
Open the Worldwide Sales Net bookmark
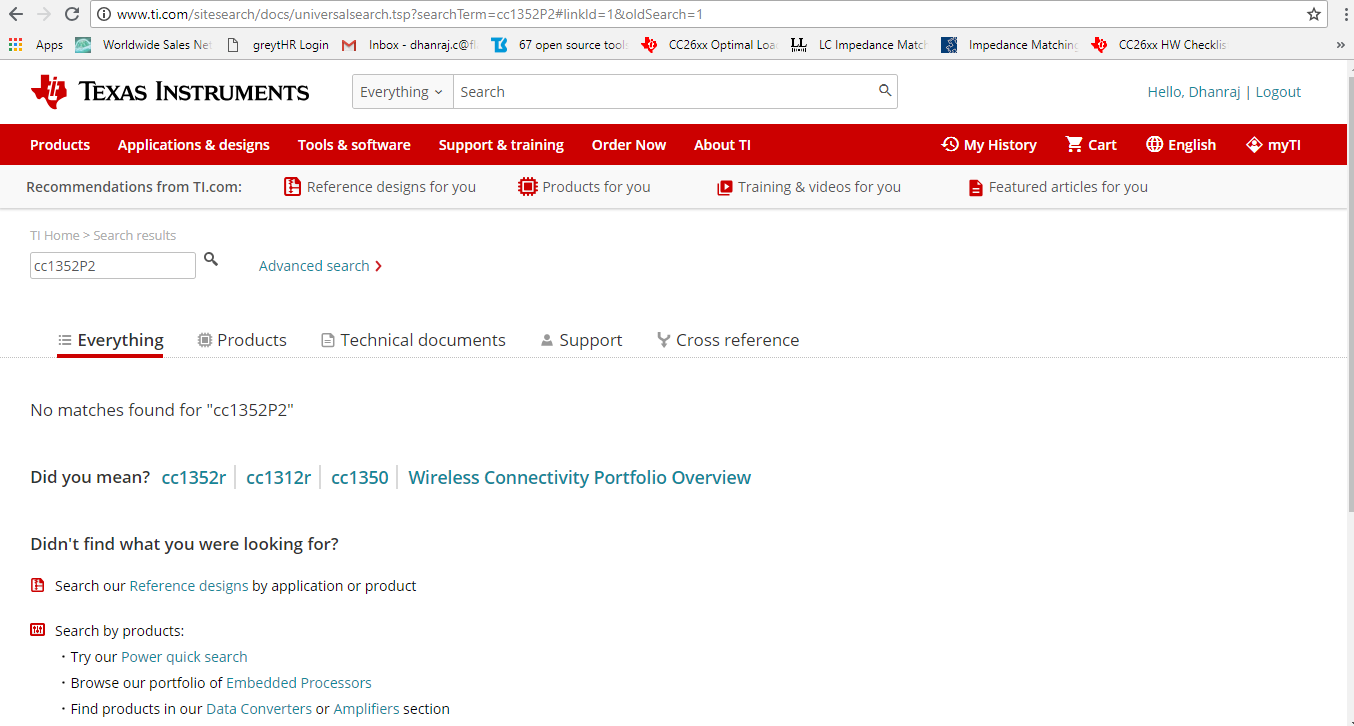143,45
